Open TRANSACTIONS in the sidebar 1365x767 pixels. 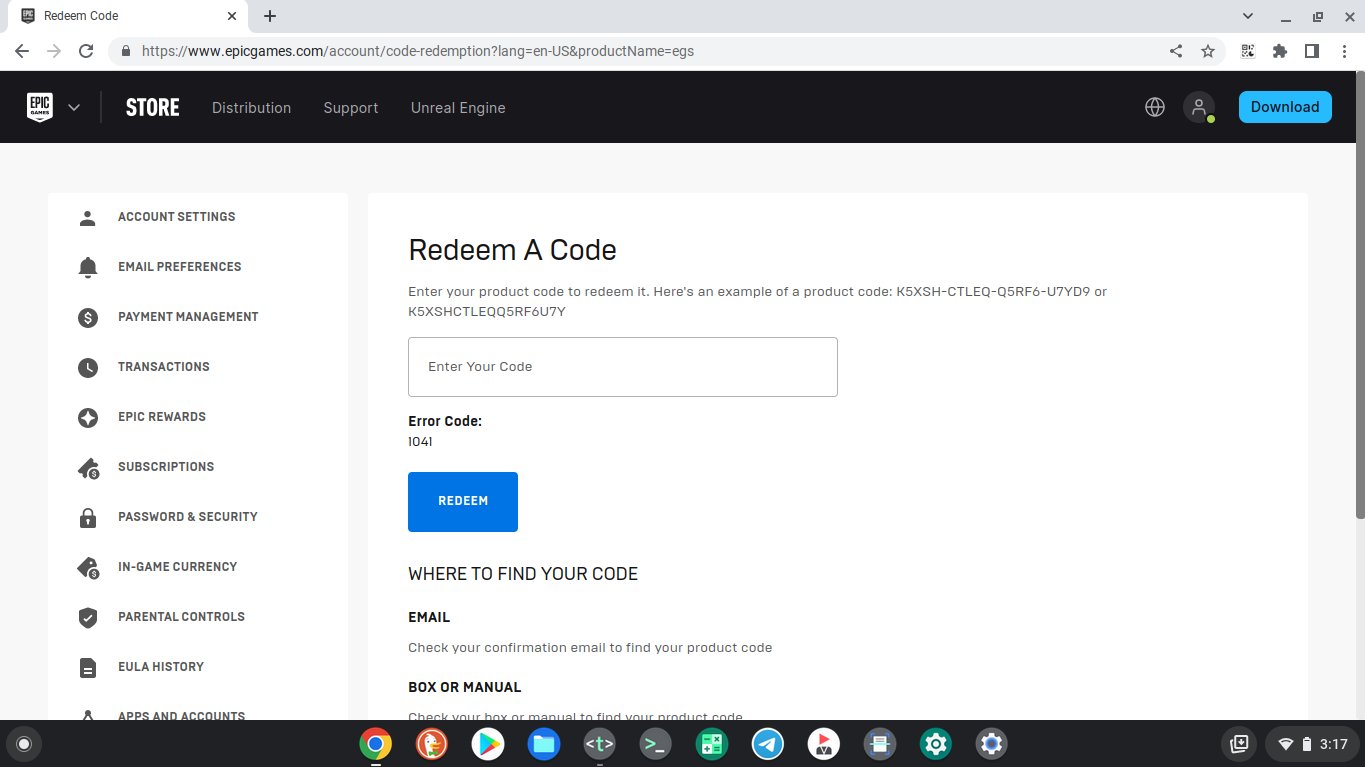tap(164, 367)
